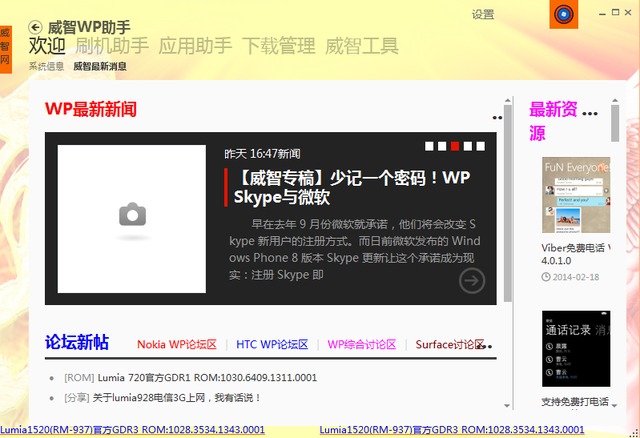Click the 通话记录 app thumbnail
Viewport: 640px width, 438px height.
[576, 349]
